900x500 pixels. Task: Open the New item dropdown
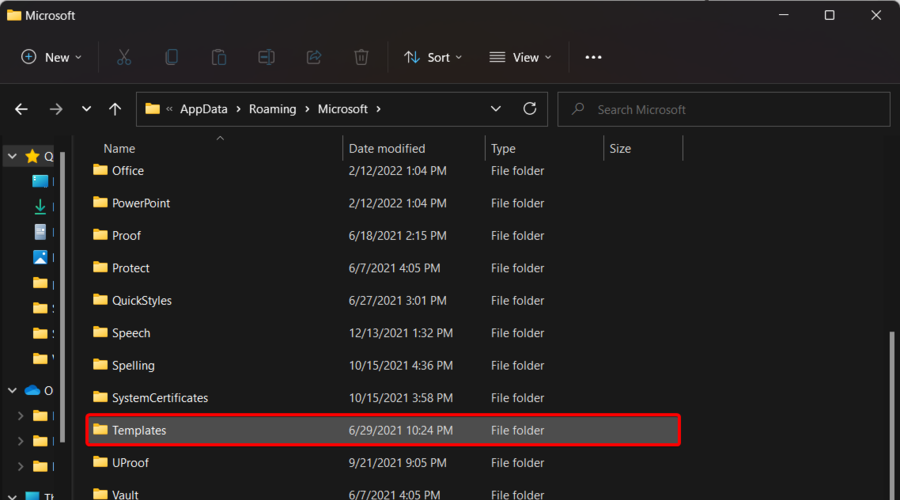tap(52, 57)
